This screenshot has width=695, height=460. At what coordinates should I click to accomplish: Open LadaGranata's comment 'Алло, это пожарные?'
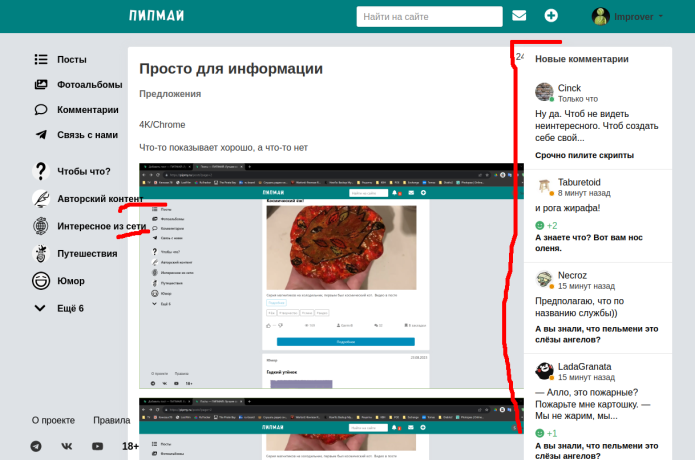click(x=593, y=404)
